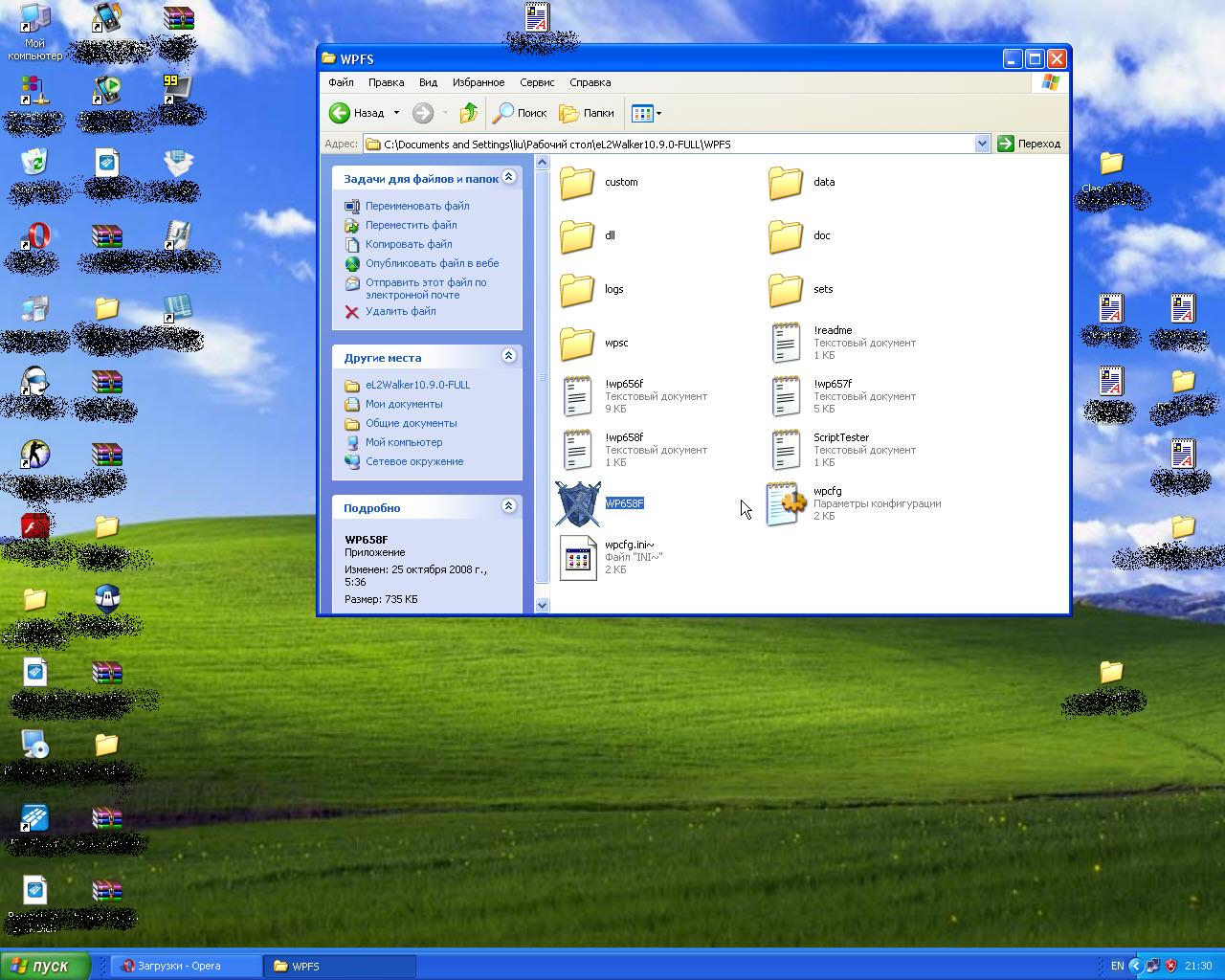
Task: Collapse the Другие места panel
Action: coord(509,356)
